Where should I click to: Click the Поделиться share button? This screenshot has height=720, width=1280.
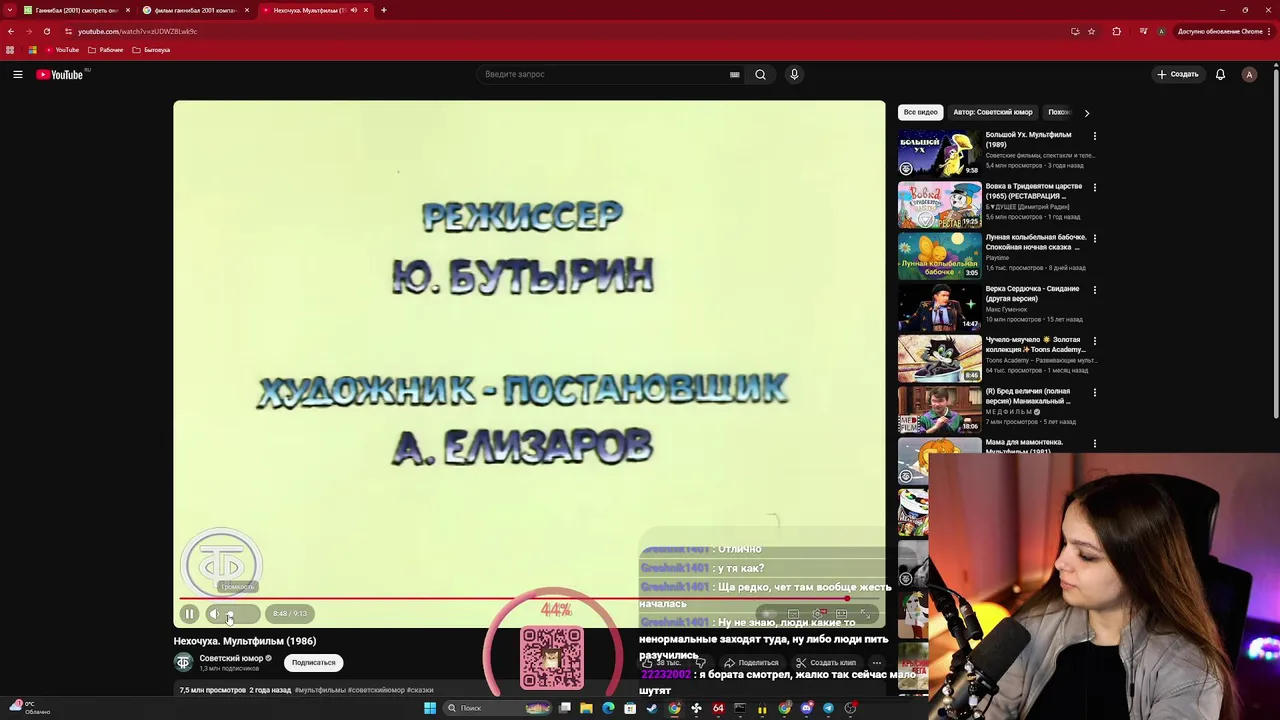pos(751,662)
